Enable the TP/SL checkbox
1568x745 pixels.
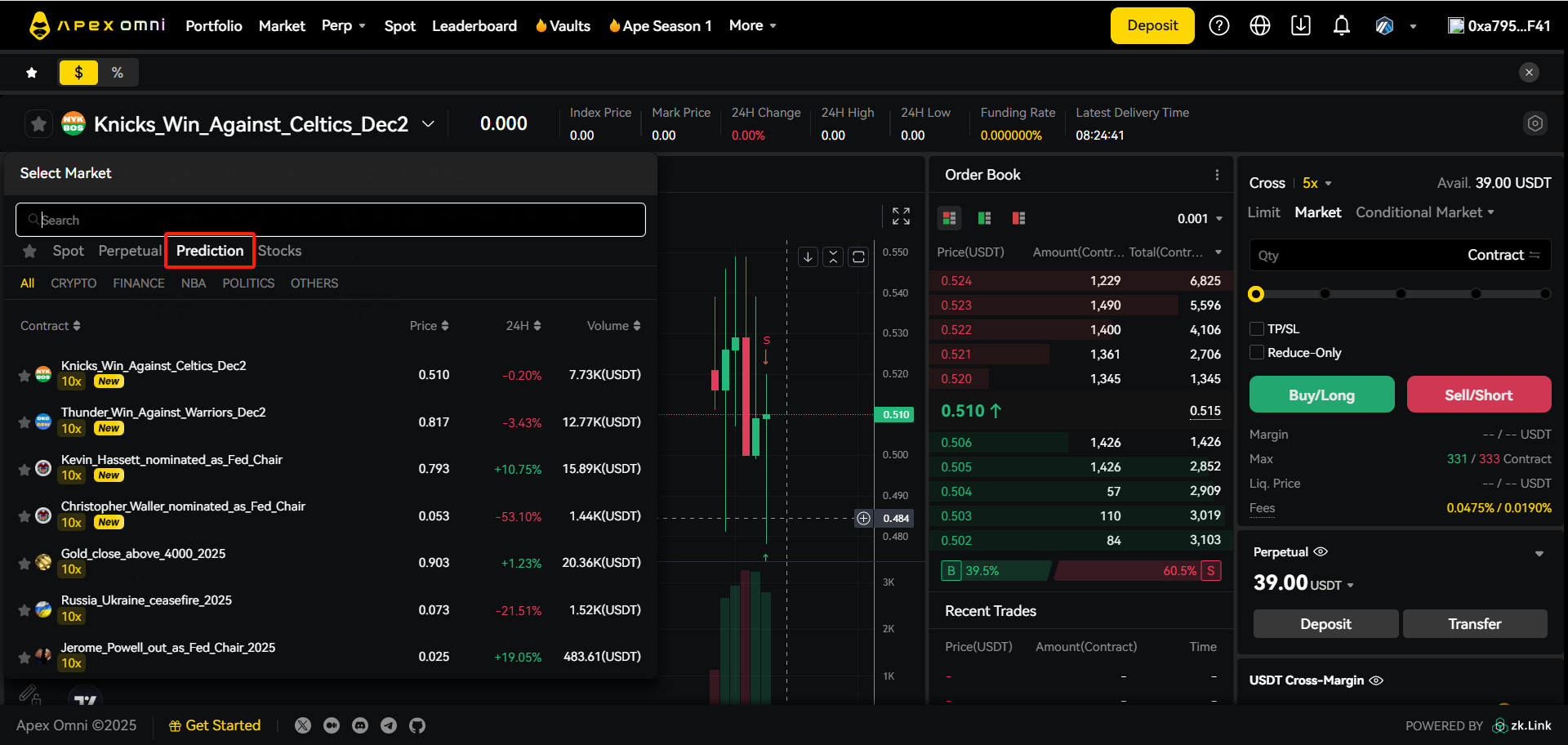(1257, 328)
